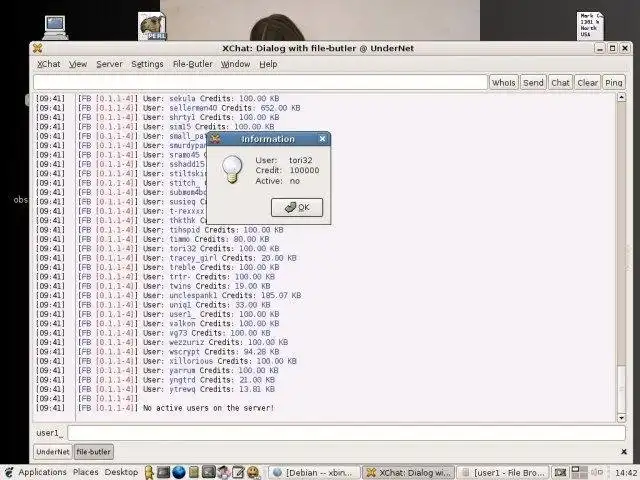Screen dimensions: 640x480
Task: Launch the text editor notepad panel icon
Action: (238, 472)
